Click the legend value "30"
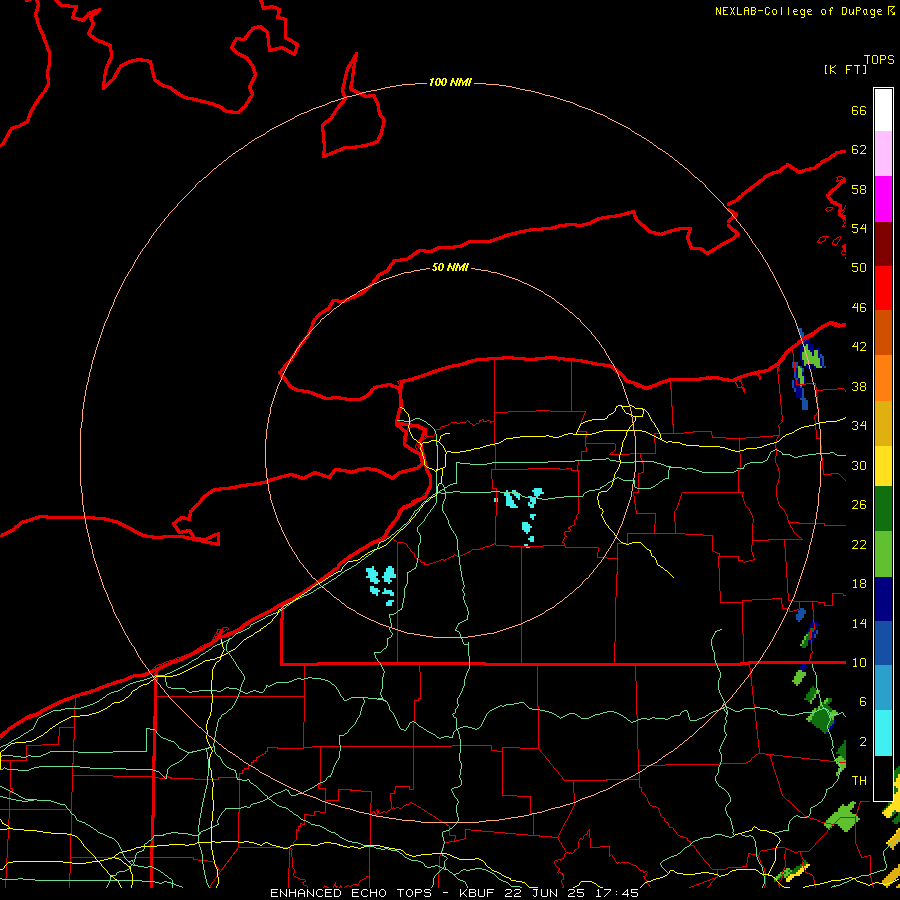The width and height of the screenshot is (900, 900). coord(859,465)
